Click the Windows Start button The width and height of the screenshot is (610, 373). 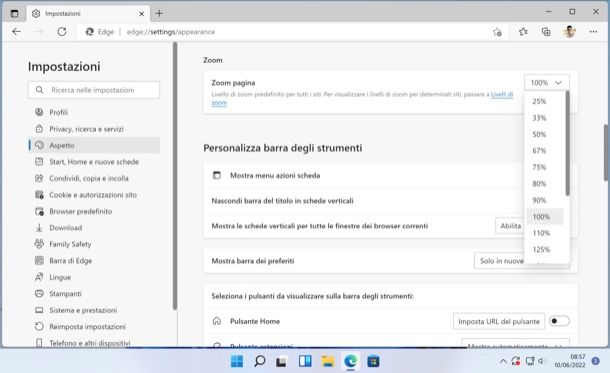coord(237,361)
